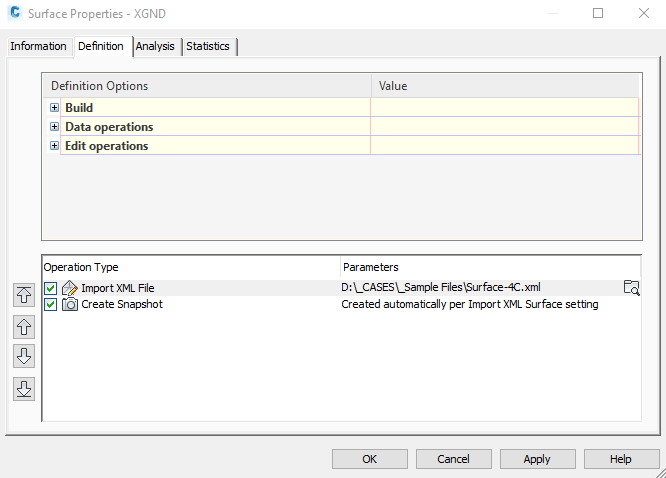Click the move down arrow button
Image resolution: width=666 pixels, height=478 pixels.
tap(24, 357)
